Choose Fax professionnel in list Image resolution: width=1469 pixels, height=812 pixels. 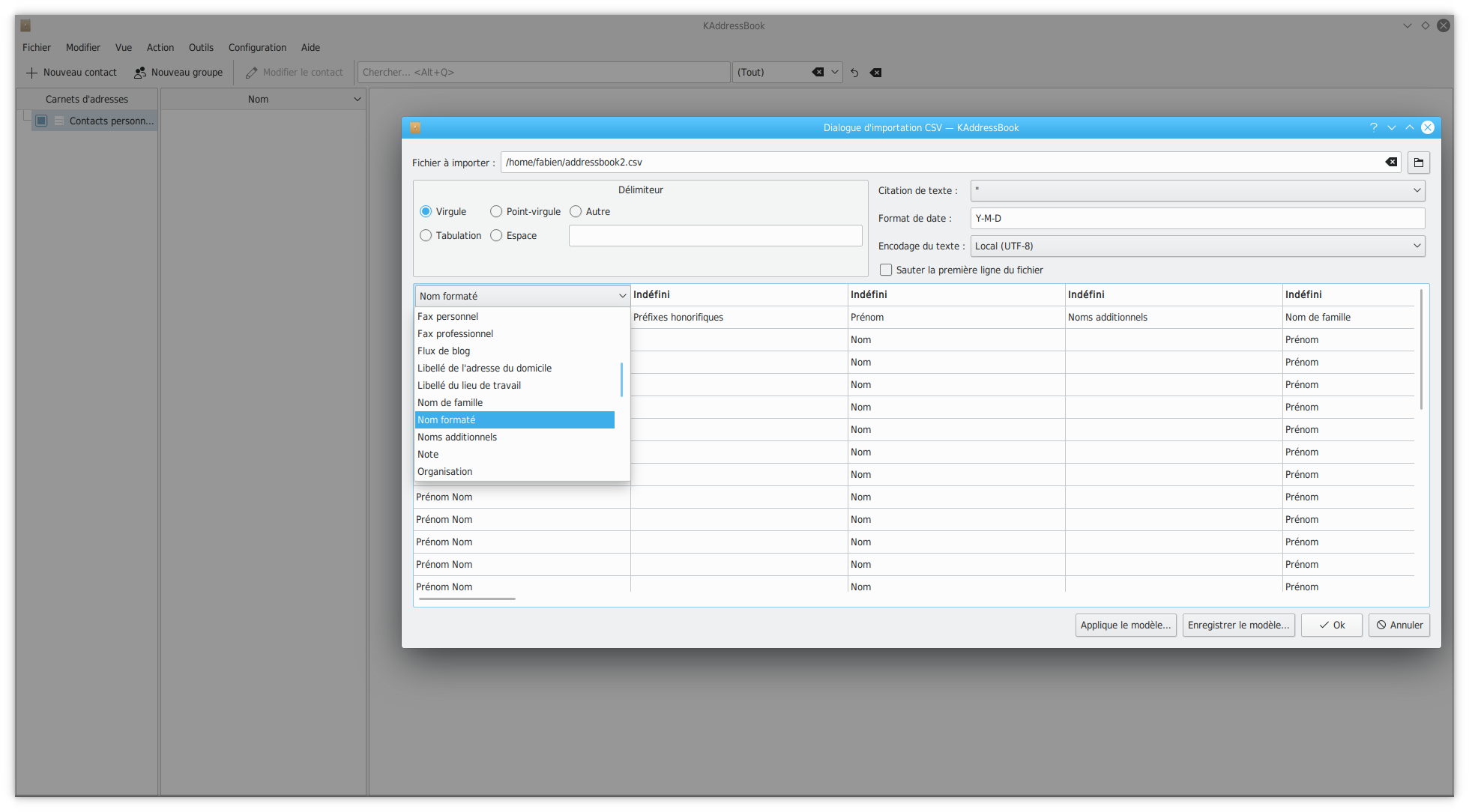coord(516,334)
